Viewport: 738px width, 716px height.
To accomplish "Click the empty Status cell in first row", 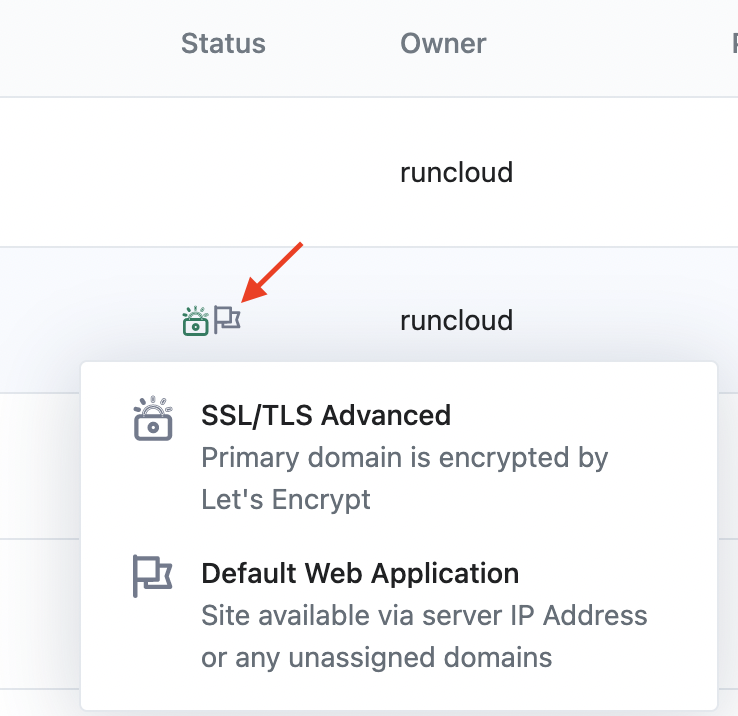I will pos(223,172).
